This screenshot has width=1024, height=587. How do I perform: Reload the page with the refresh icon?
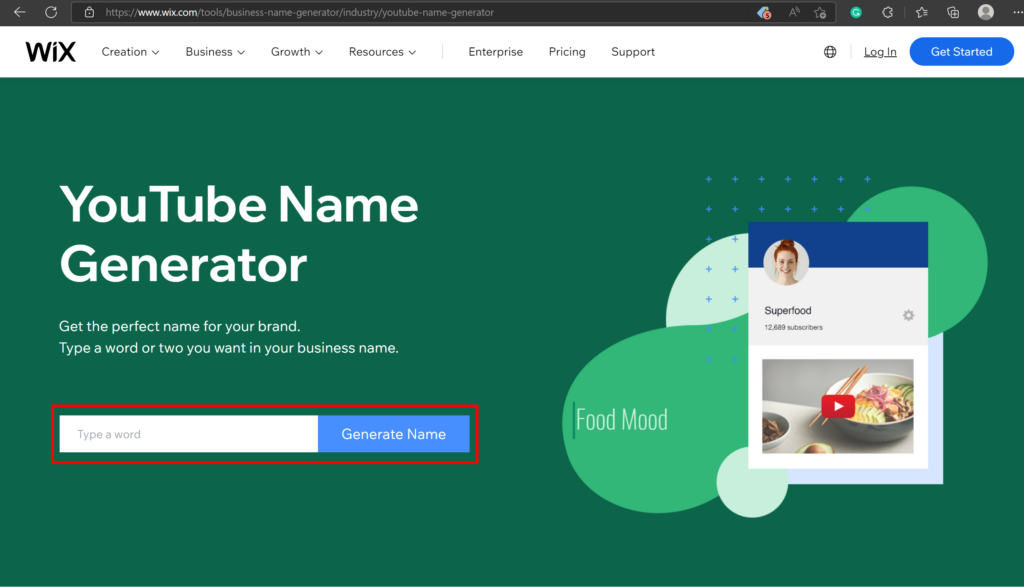coord(51,12)
